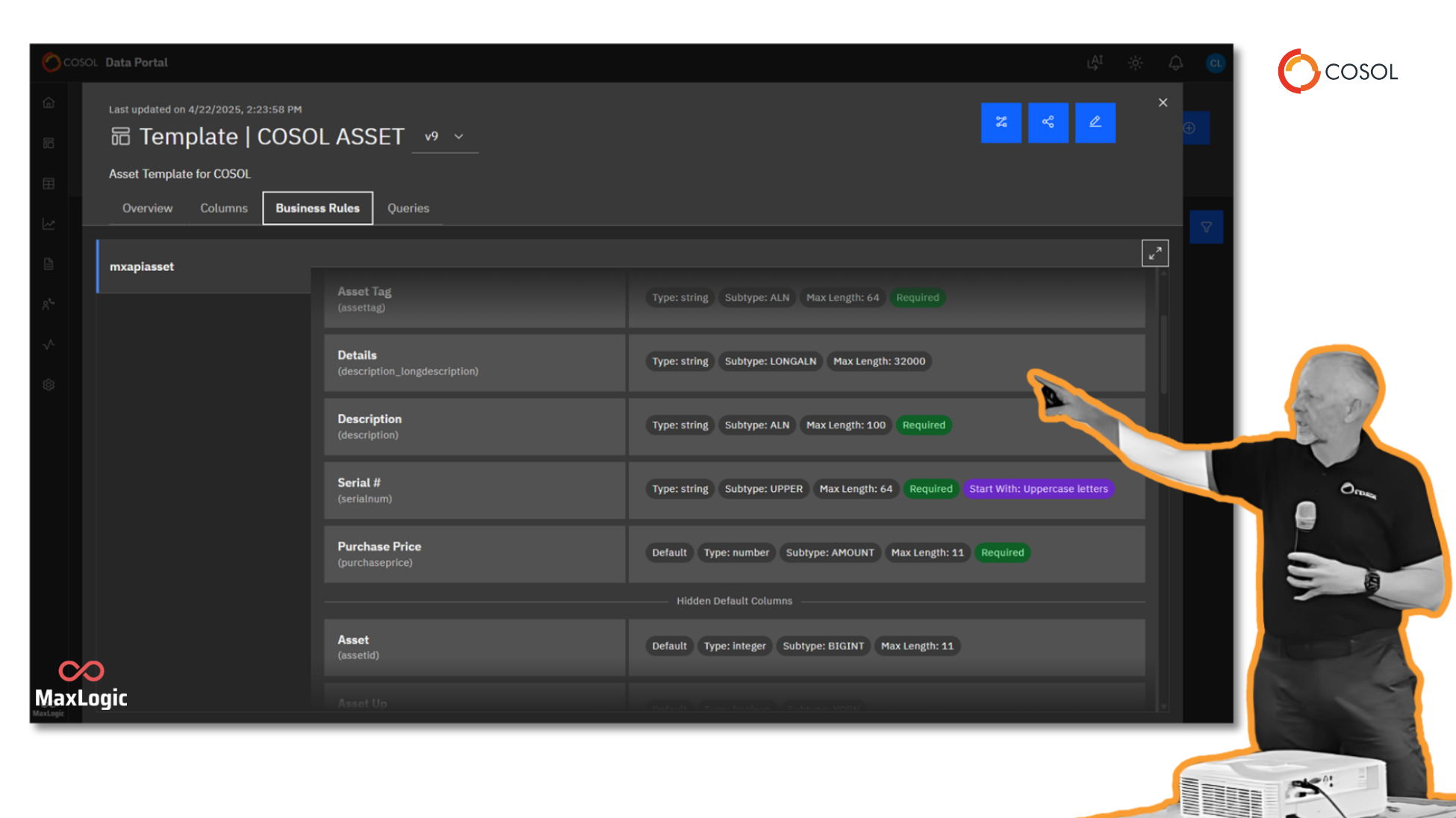The width and height of the screenshot is (1456, 818).
Task: Switch to the Columns tab
Action: pos(224,208)
